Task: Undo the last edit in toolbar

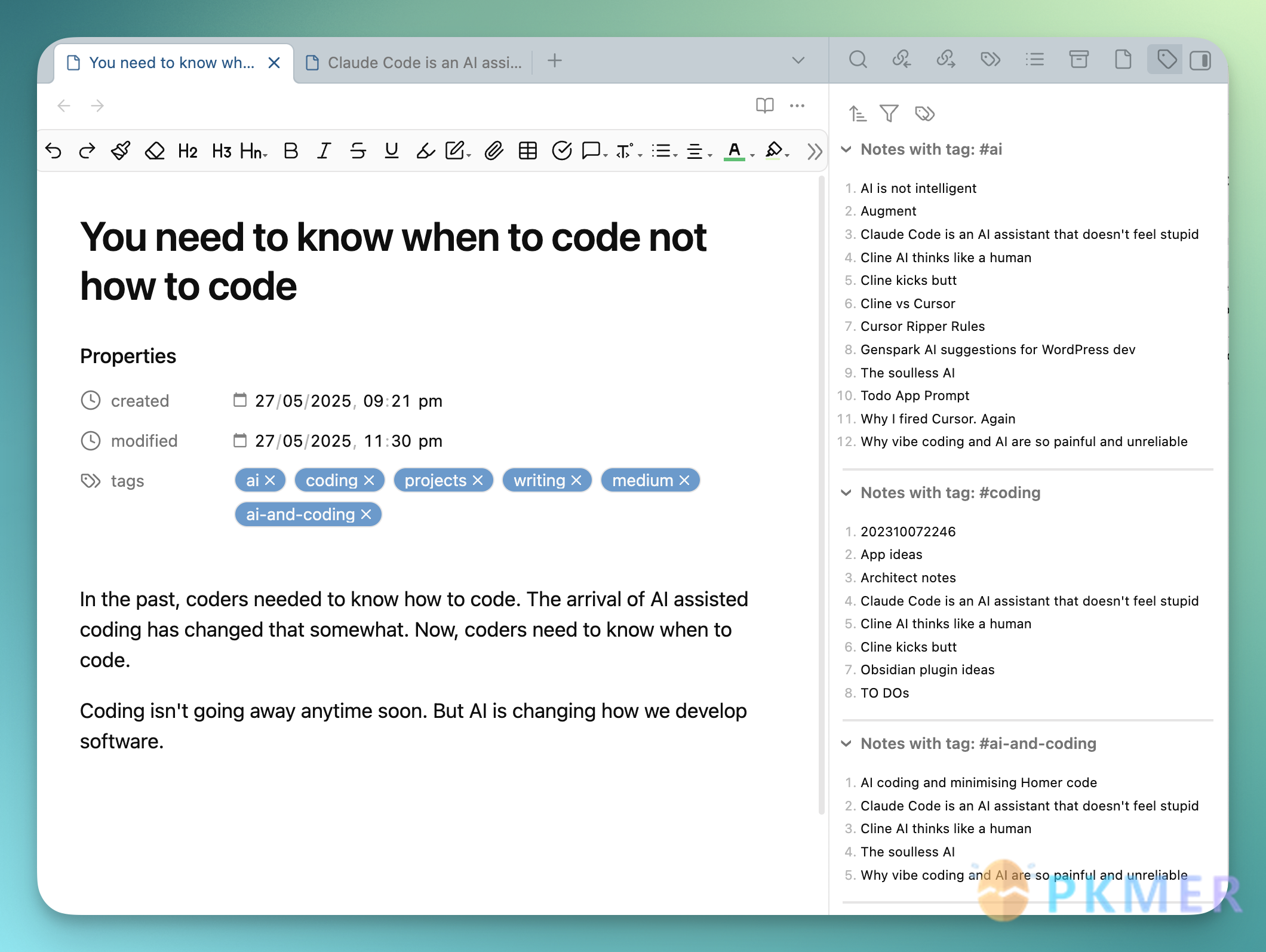Action: (x=53, y=151)
